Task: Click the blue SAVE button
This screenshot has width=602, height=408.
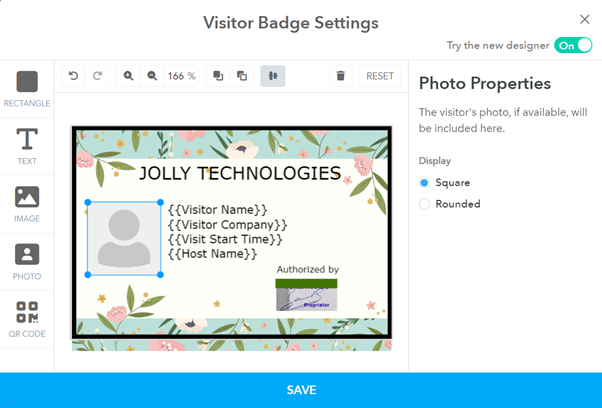Action: pyautogui.click(x=301, y=390)
